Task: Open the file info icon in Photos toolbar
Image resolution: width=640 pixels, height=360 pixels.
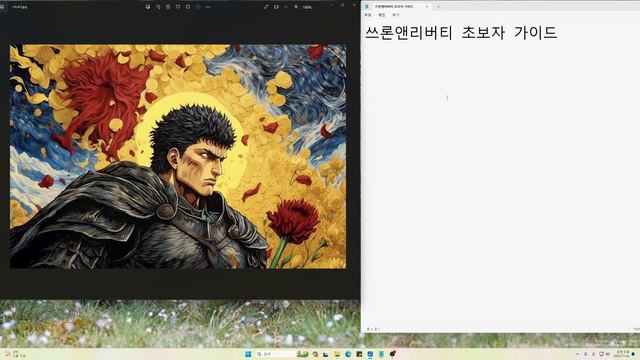Action: pyautogui.click(x=188, y=7)
